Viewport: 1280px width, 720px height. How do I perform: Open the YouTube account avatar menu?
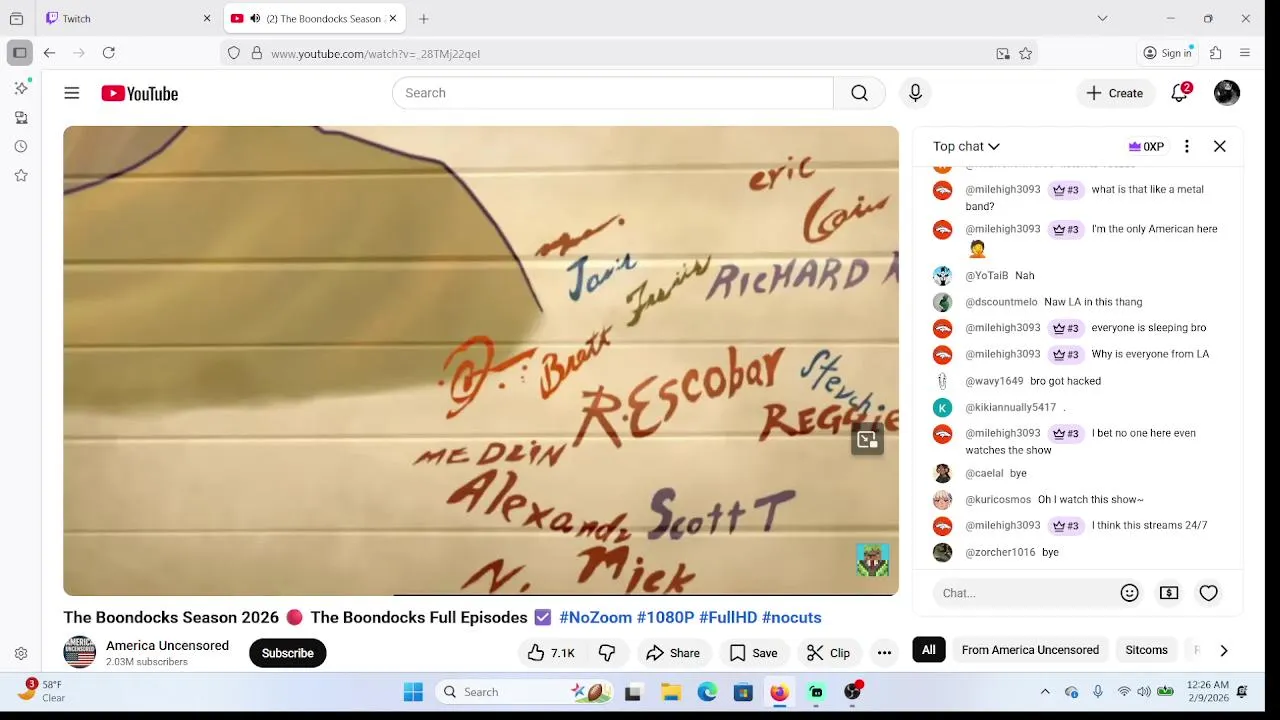[x=1227, y=93]
